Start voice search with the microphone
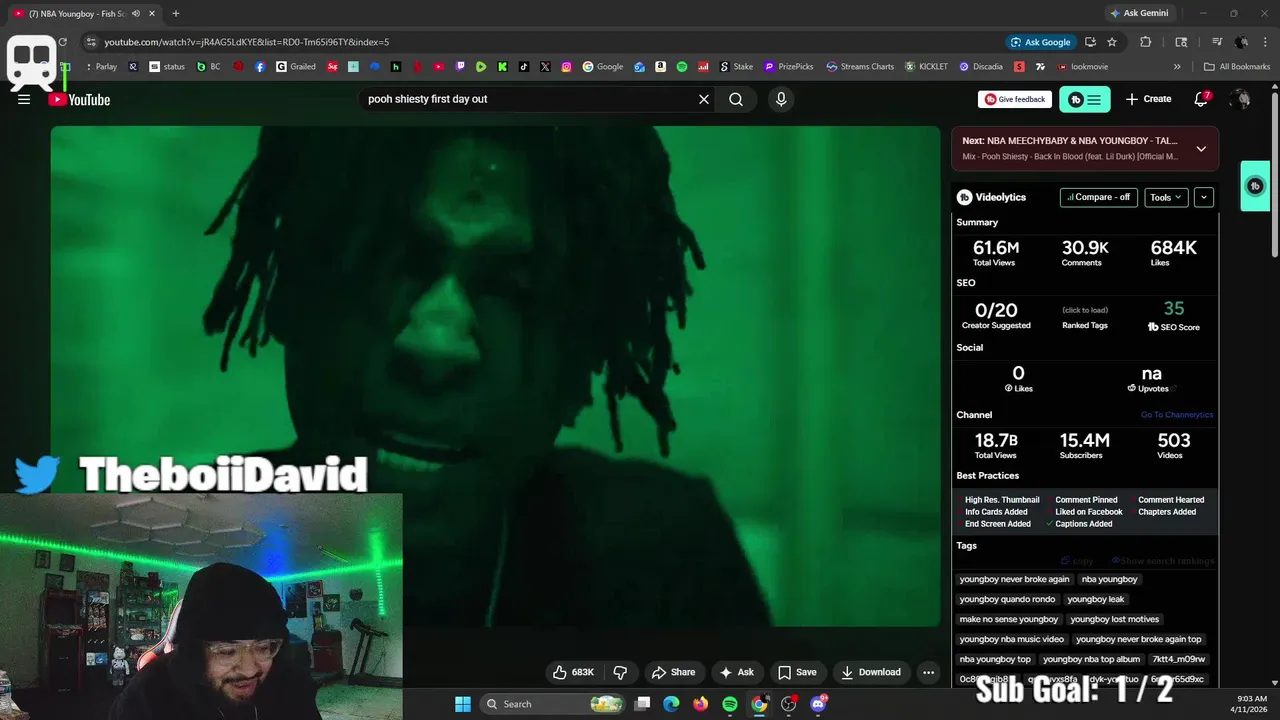The width and height of the screenshot is (1280, 720). (x=781, y=99)
